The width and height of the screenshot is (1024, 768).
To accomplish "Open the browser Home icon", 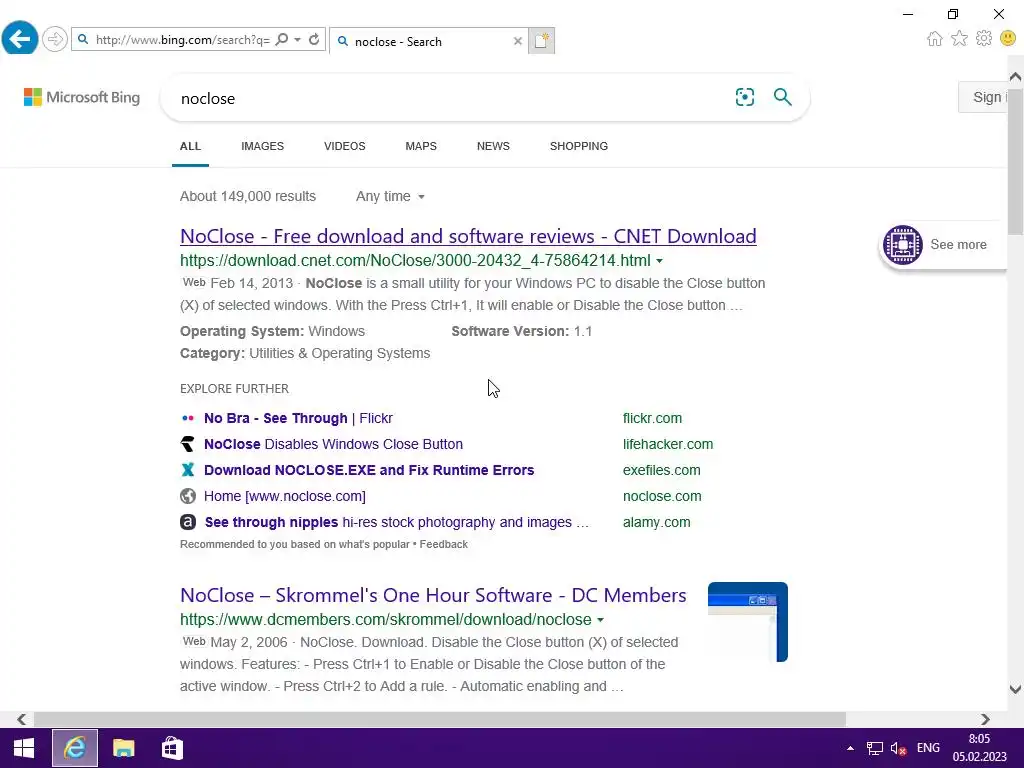I will [x=935, y=39].
